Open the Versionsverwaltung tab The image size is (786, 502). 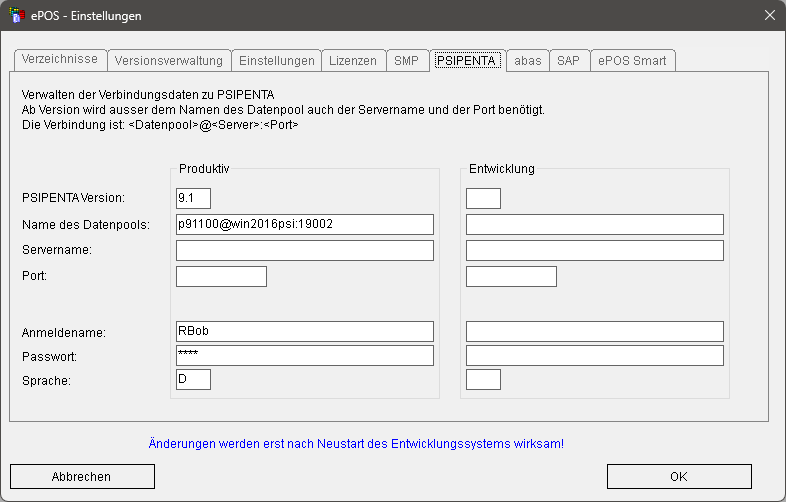169,61
